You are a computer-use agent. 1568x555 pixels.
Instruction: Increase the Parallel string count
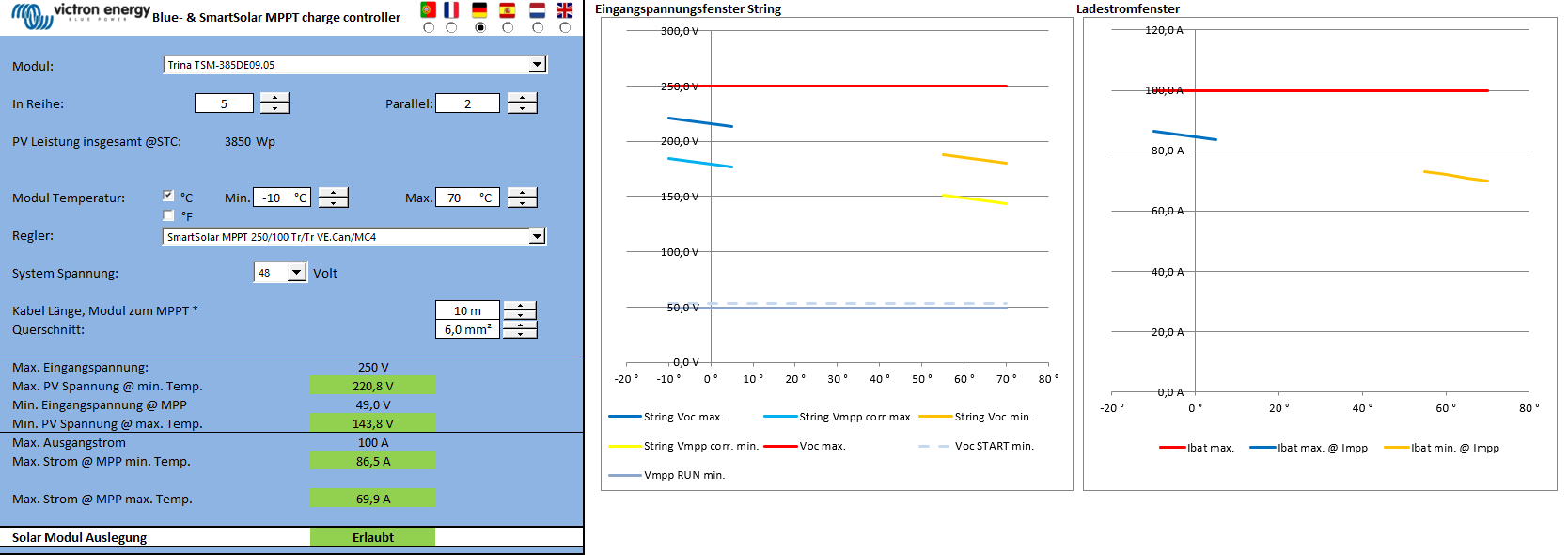click(522, 98)
